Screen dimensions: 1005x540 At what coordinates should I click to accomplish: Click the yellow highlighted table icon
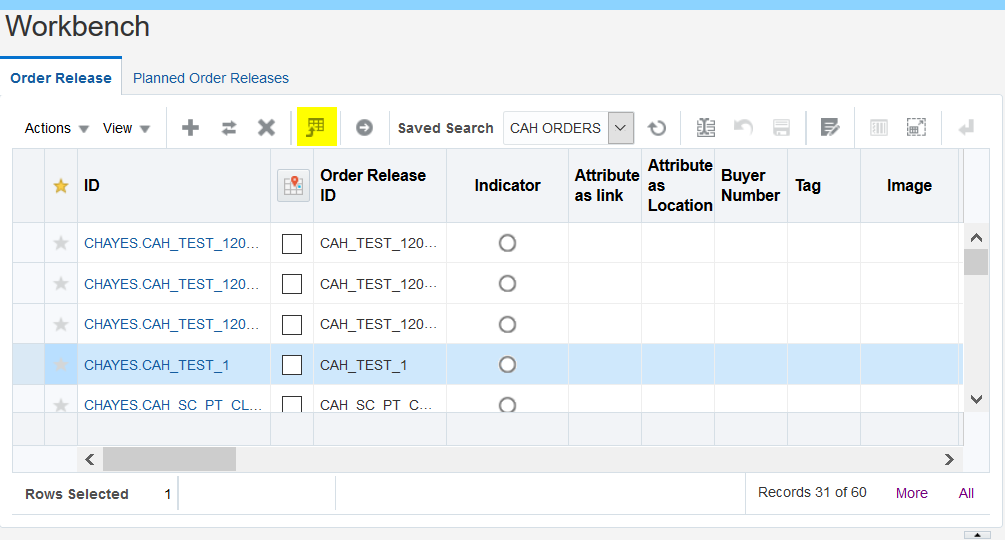pyautogui.click(x=316, y=128)
